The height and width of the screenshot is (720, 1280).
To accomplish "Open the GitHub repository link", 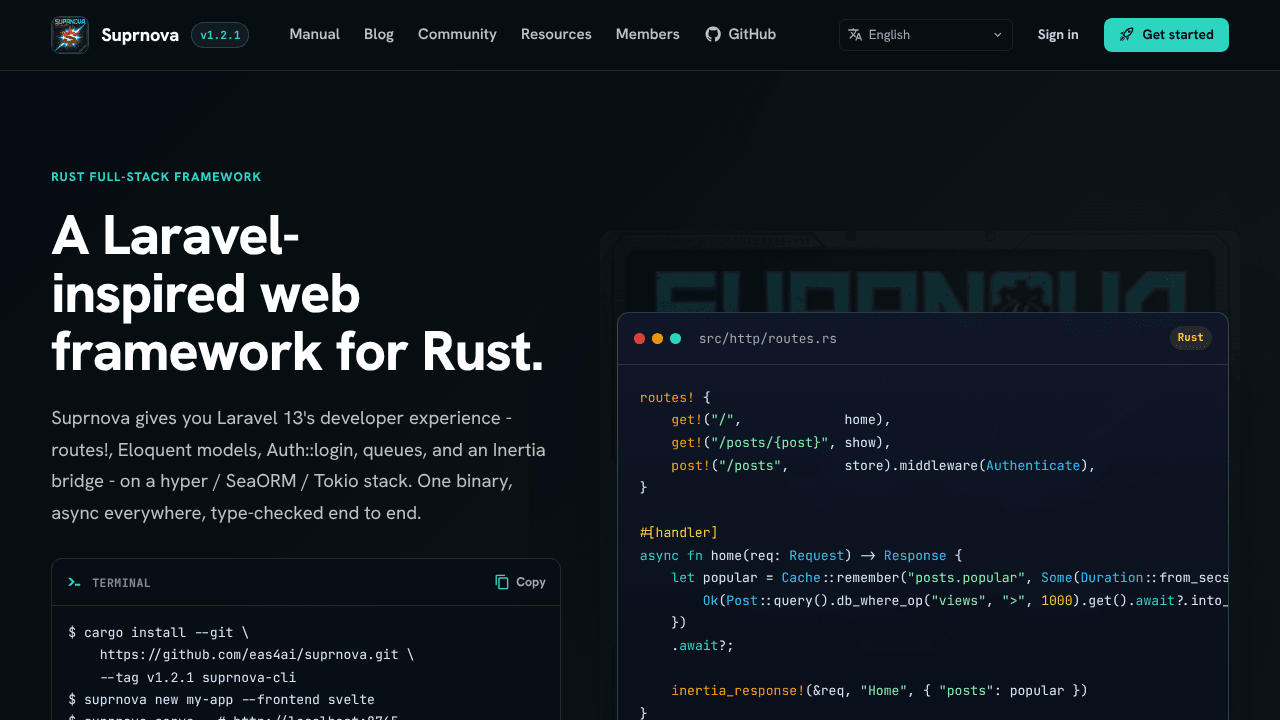I will 740,34.
